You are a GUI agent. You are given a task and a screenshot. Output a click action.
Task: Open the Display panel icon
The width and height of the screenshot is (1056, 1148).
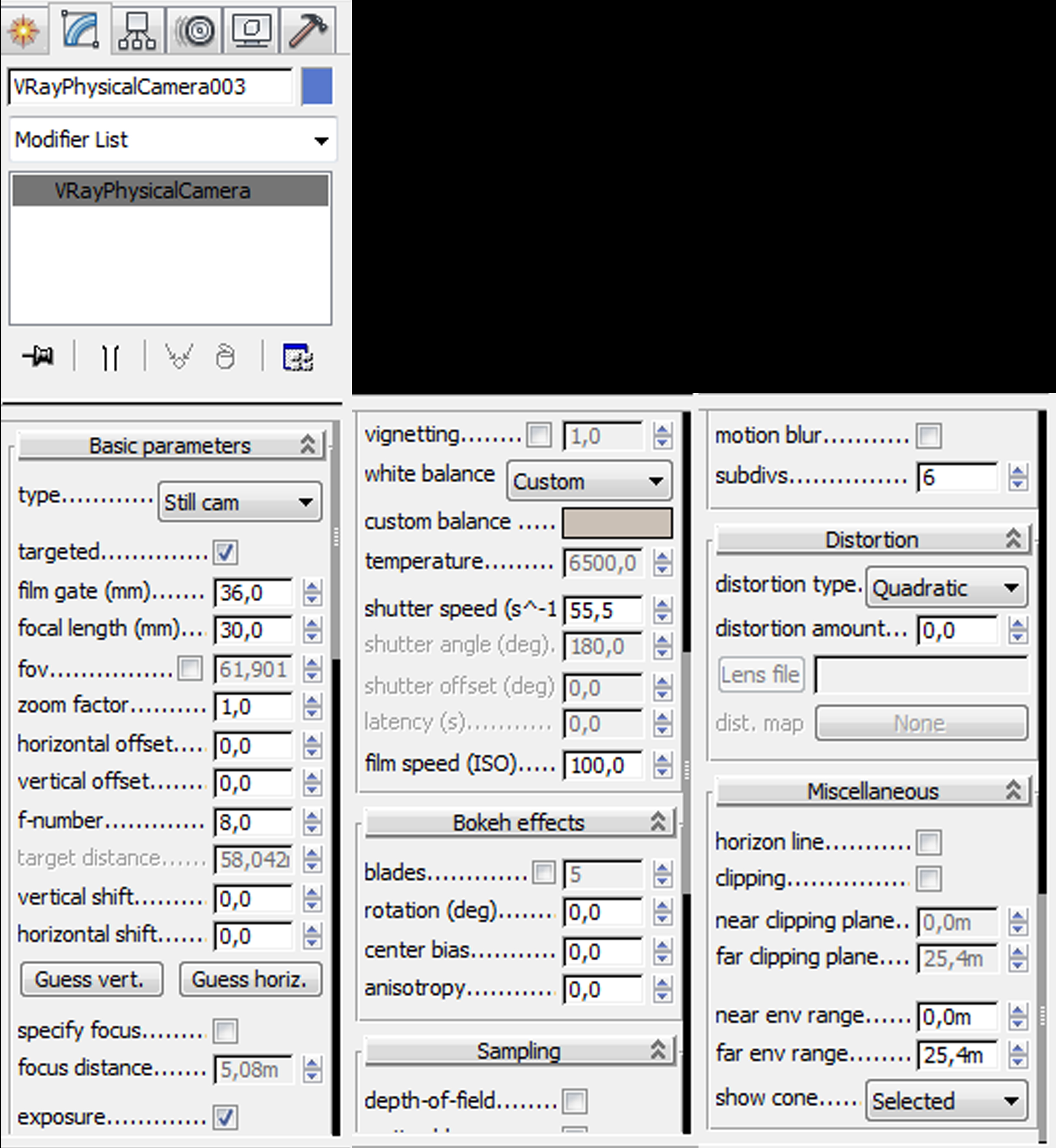252,30
